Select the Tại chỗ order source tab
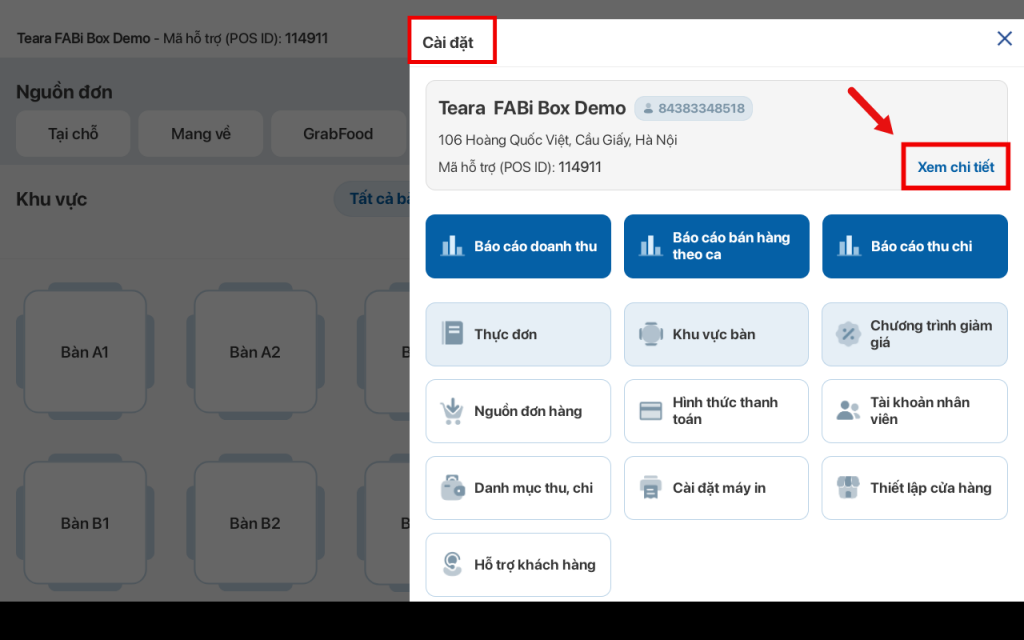The image size is (1024, 640). point(73,134)
